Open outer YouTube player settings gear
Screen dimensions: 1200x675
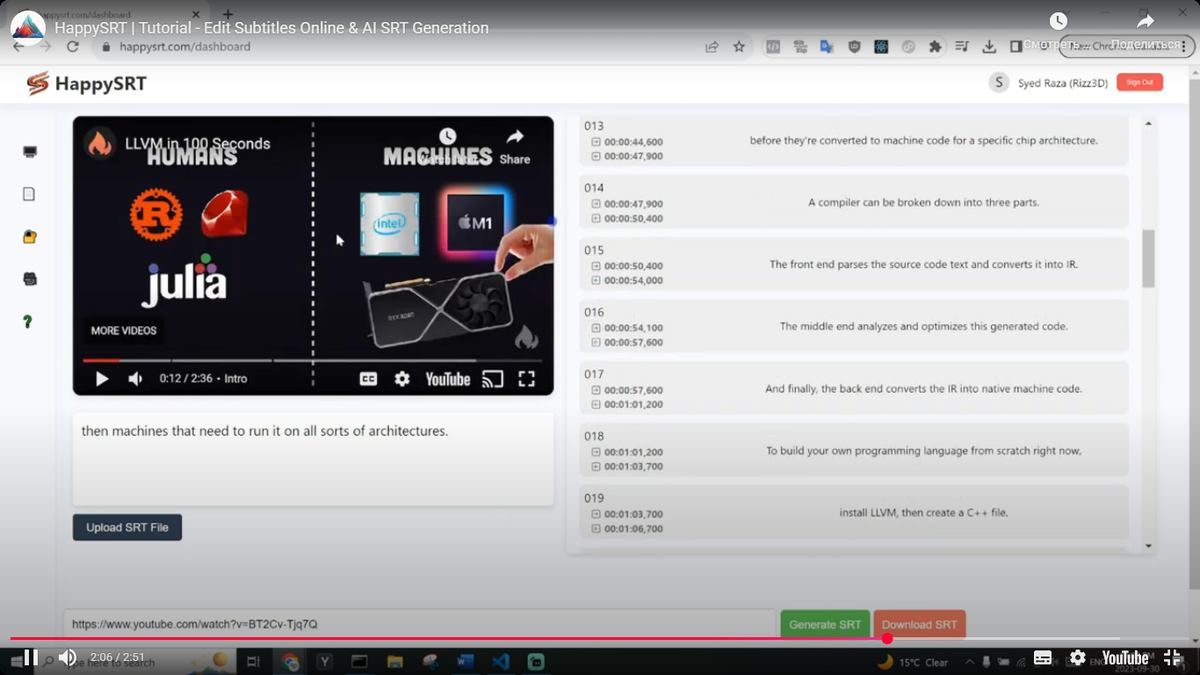1077,657
